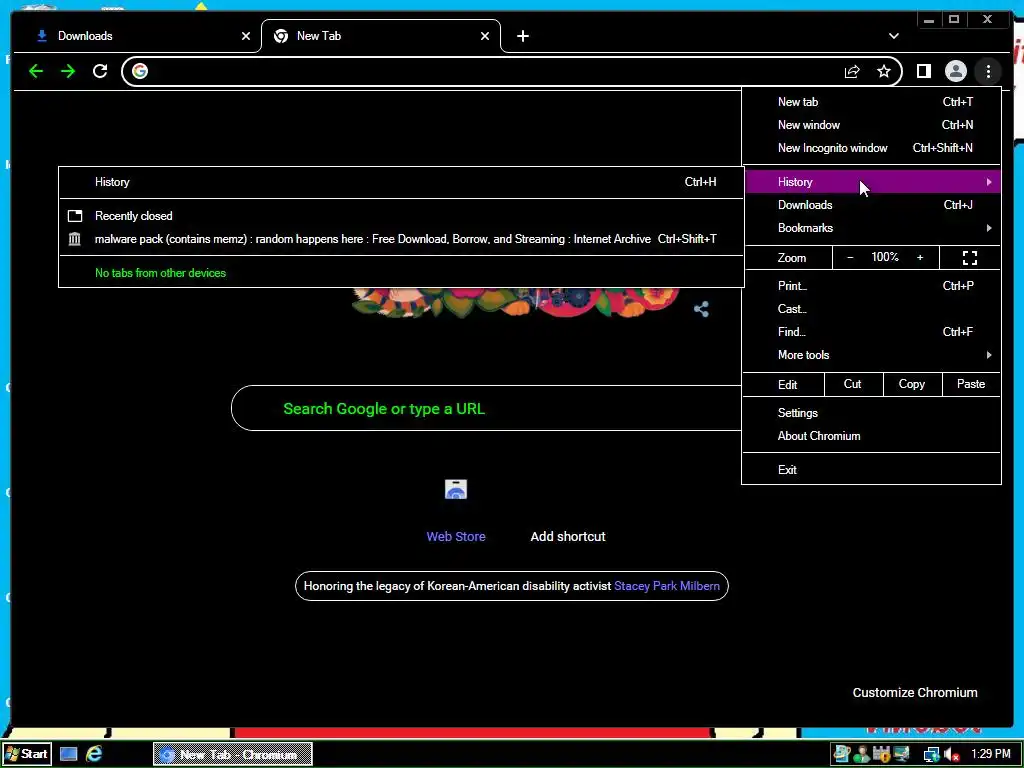Click Customize Chromium button
This screenshot has height=768, width=1024.
point(915,692)
